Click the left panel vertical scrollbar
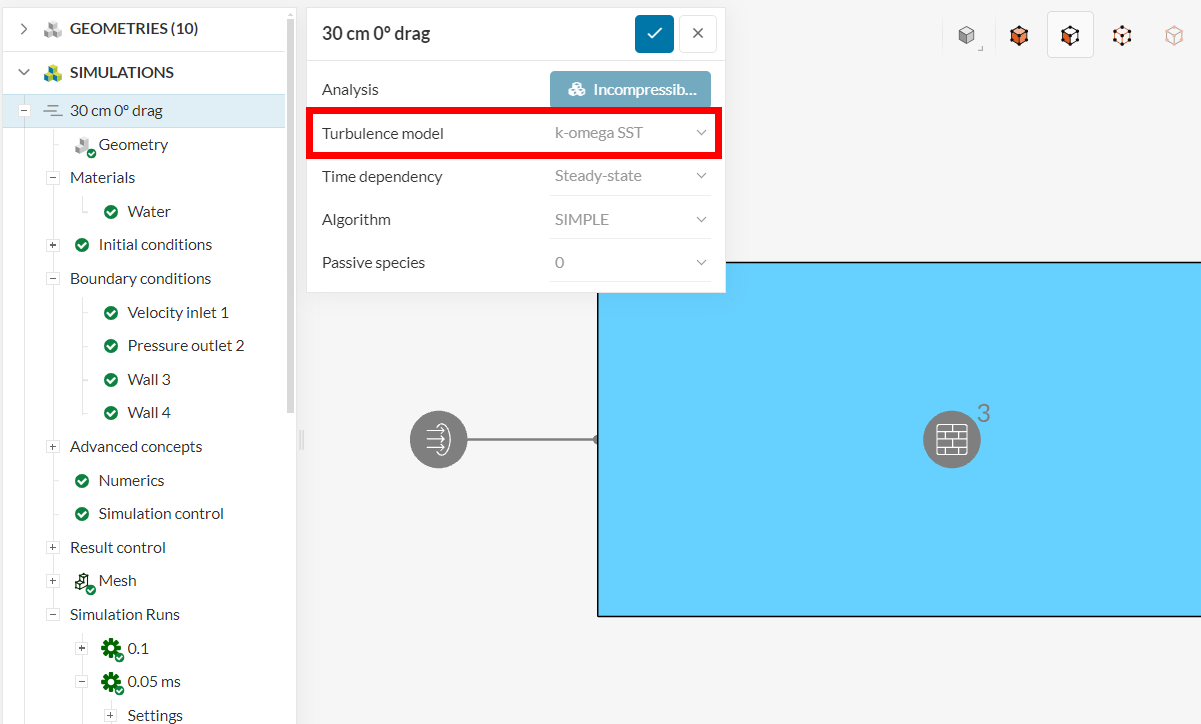This screenshot has height=724, width=1201. pyautogui.click(x=290, y=200)
